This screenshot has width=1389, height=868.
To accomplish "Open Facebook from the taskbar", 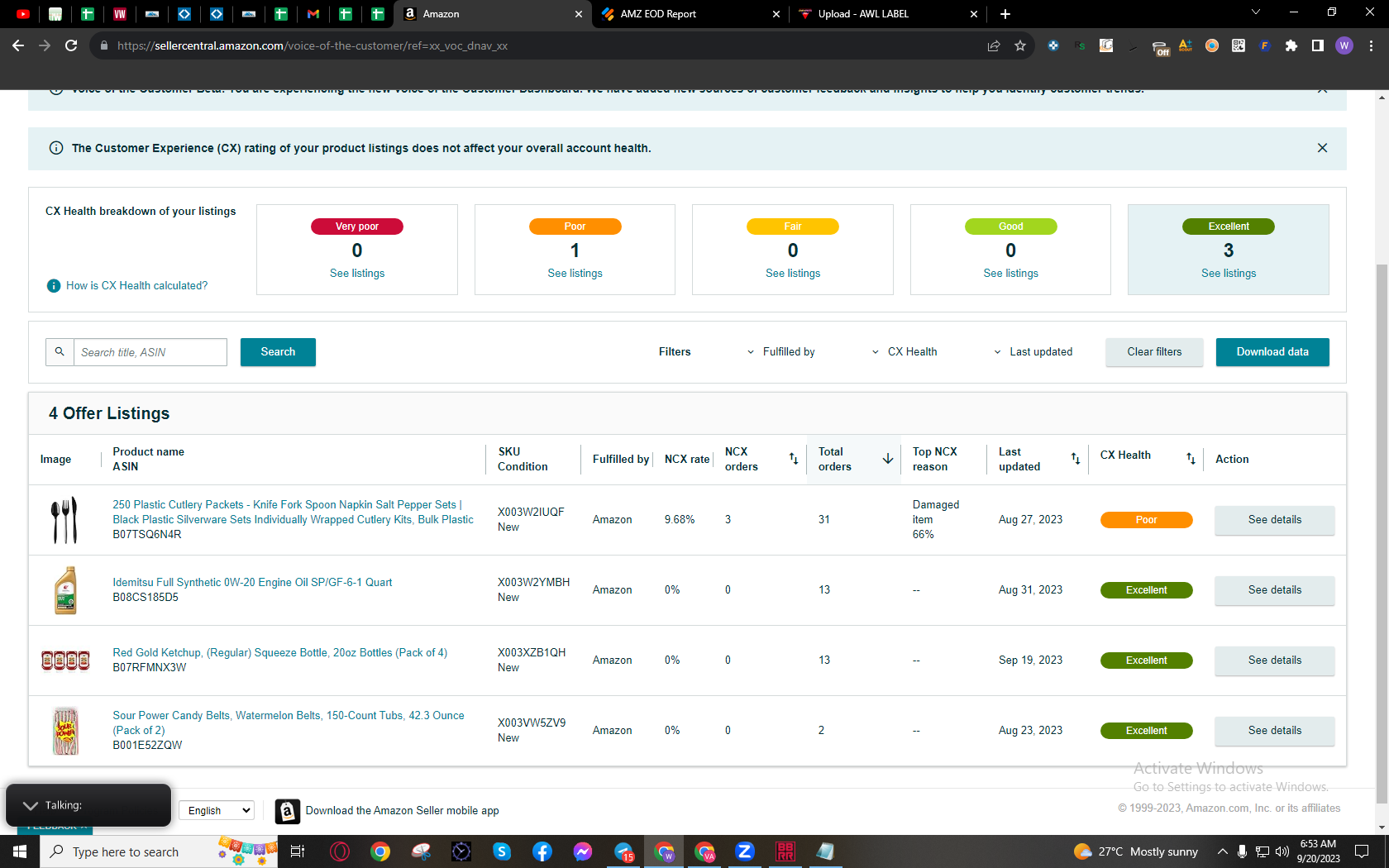I will pos(542,851).
